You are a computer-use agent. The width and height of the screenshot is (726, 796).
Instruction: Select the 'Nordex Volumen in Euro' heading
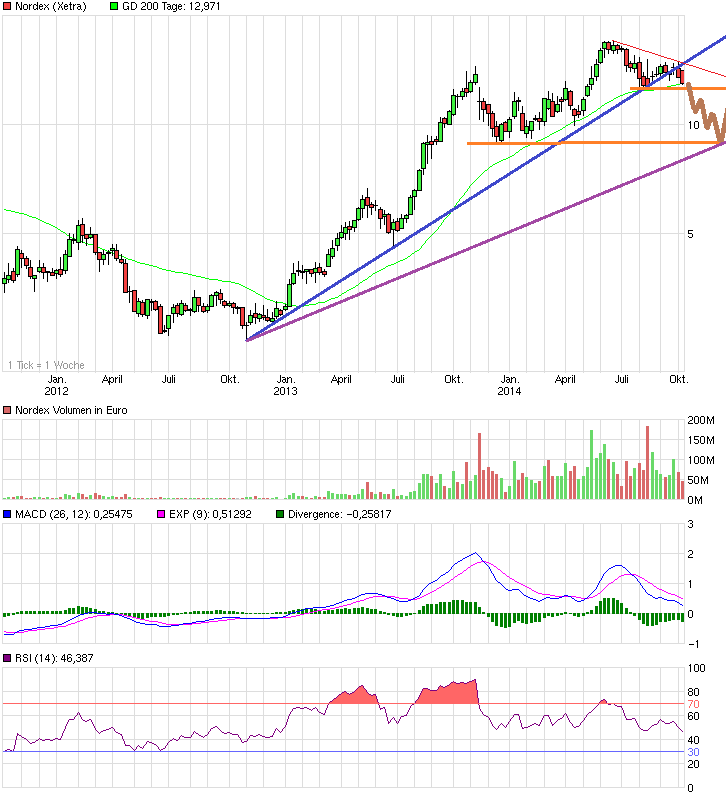coord(71,410)
